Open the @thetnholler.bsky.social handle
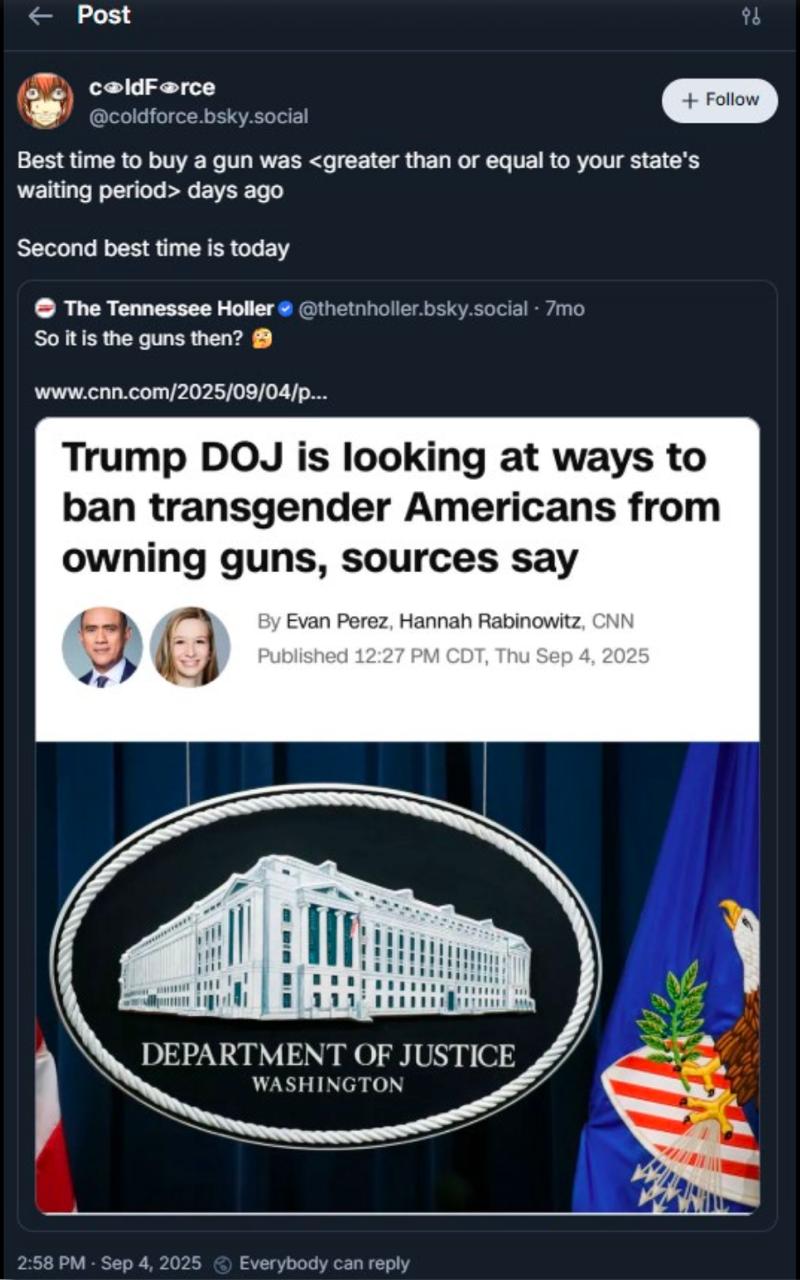 [x=414, y=309]
